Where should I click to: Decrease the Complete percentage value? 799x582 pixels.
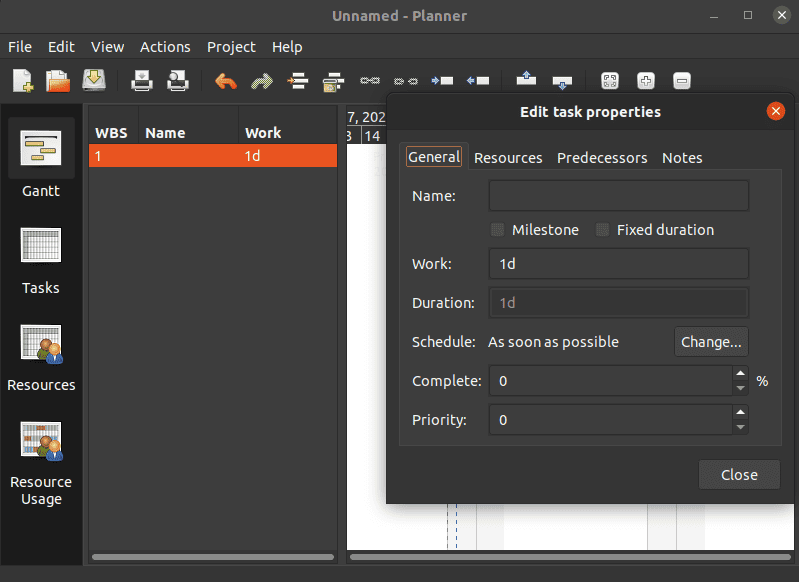[740, 388]
